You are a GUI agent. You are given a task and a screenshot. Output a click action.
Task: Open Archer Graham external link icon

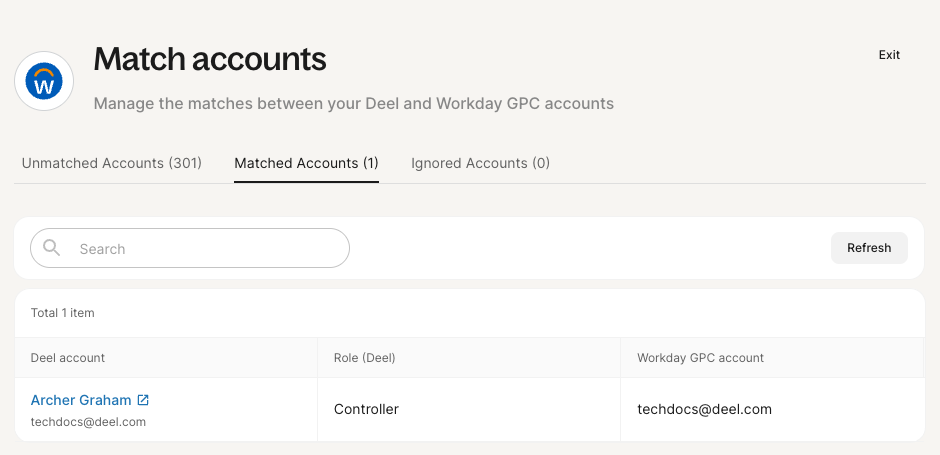[x=143, y=400]
